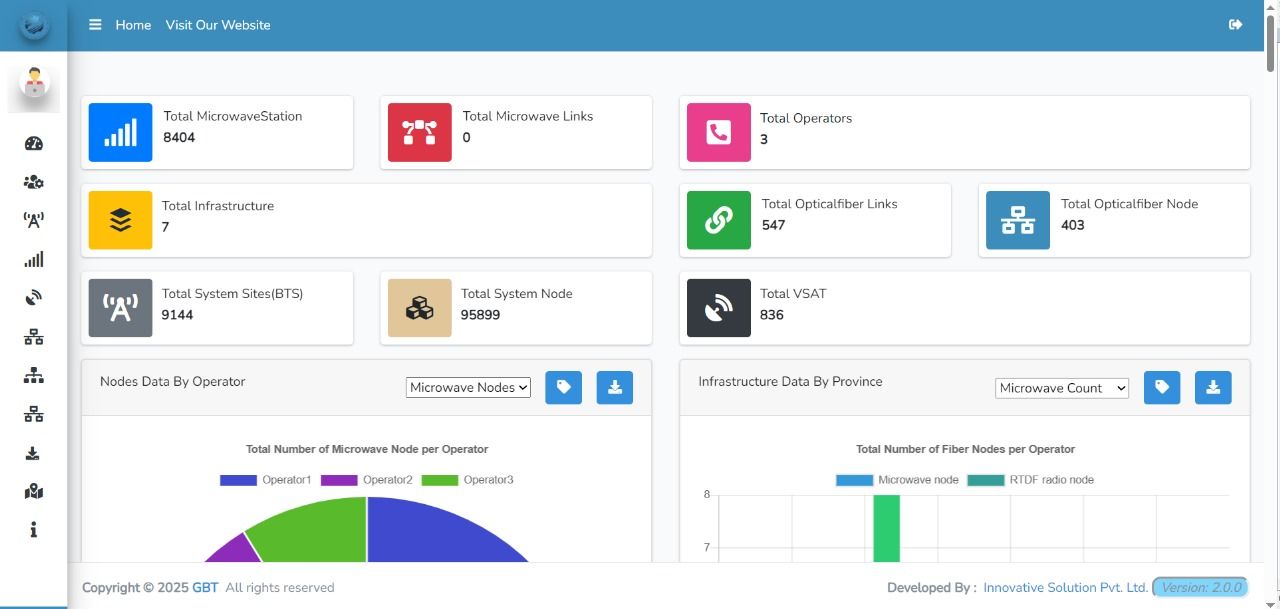Viewport: 1280px width, 609px height.
Task: Click the Total MicrowaveStation value 8404
Action: tap(179, 138)
